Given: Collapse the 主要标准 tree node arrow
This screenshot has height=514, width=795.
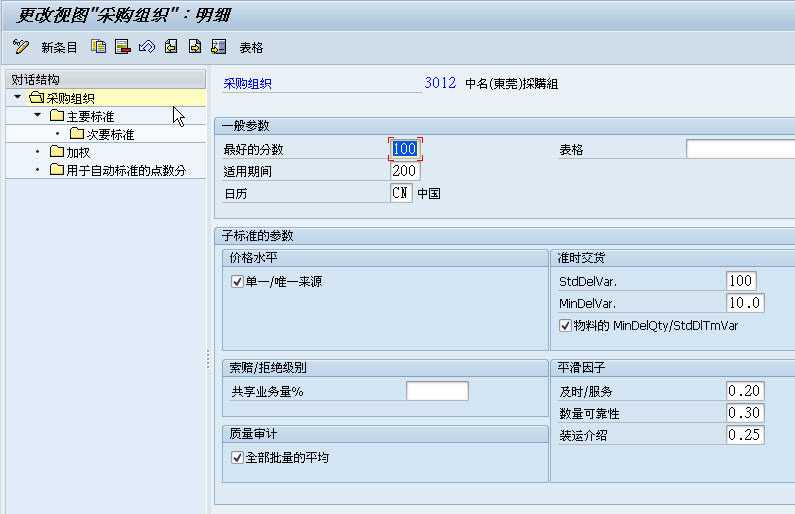Looking at the screenshot, I should (x=38, y=115).
